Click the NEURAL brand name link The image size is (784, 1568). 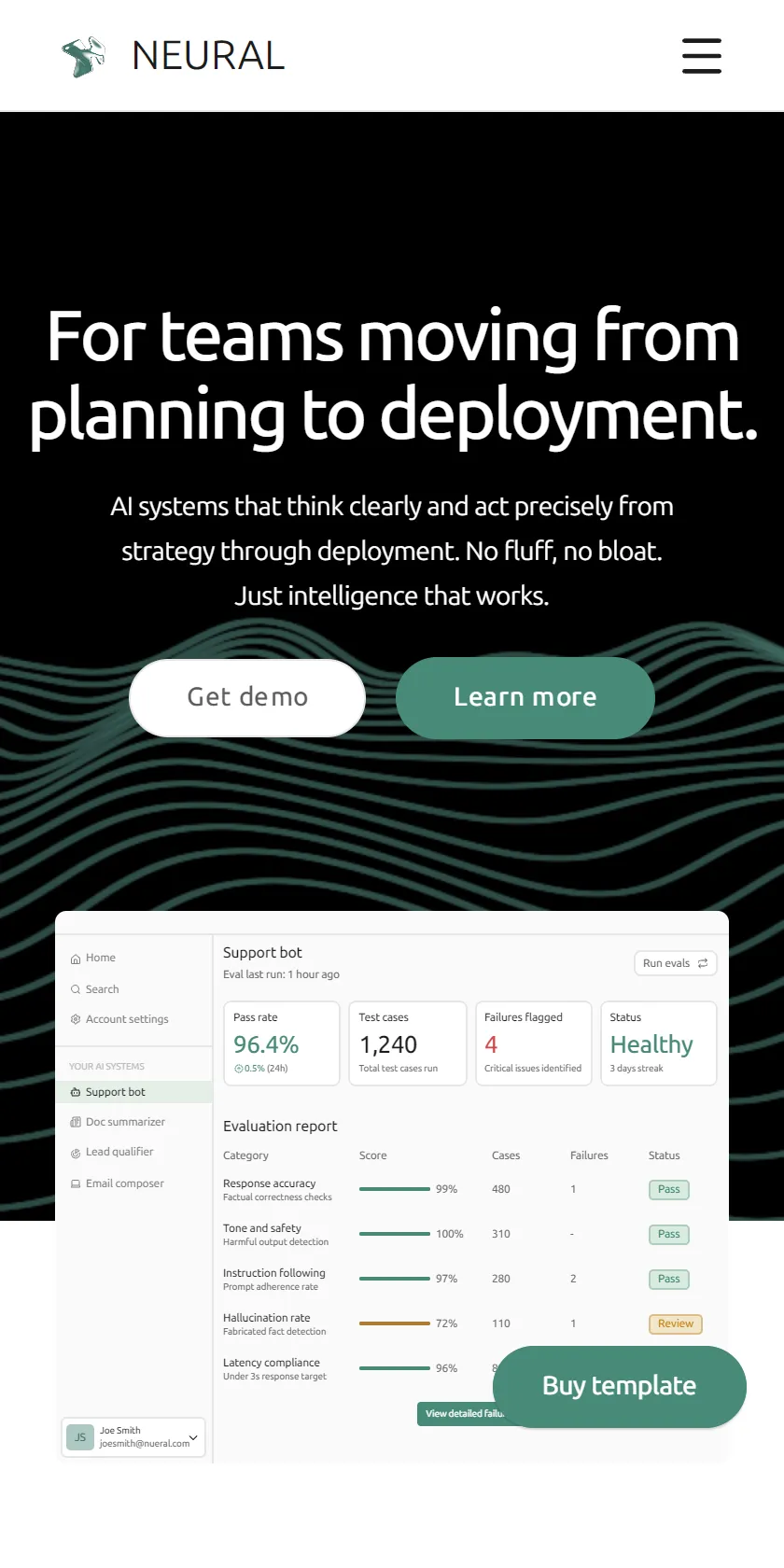pos(208,56)
